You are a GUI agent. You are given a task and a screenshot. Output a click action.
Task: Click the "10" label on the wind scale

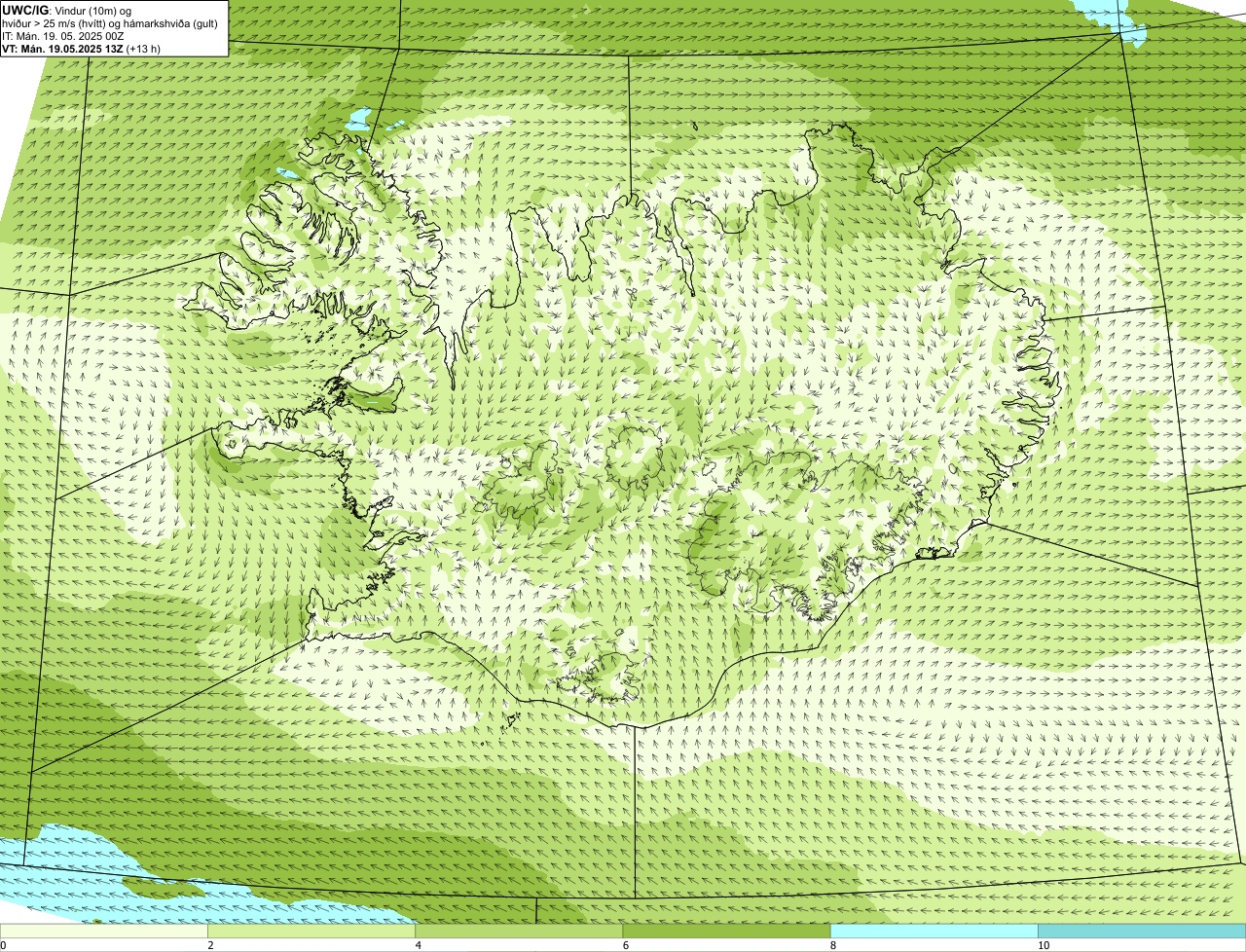(1043, 945)
